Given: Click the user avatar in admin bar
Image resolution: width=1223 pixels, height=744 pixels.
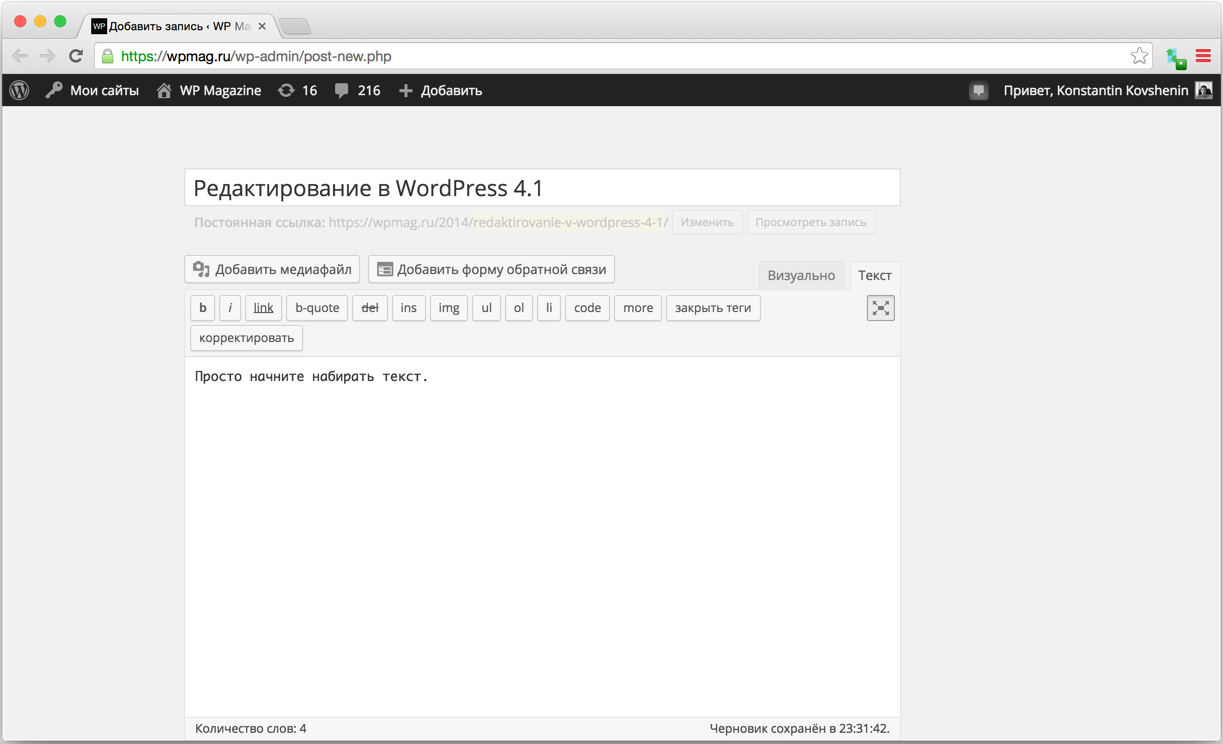Looking at the screenshot, I should click(1204, 90).
